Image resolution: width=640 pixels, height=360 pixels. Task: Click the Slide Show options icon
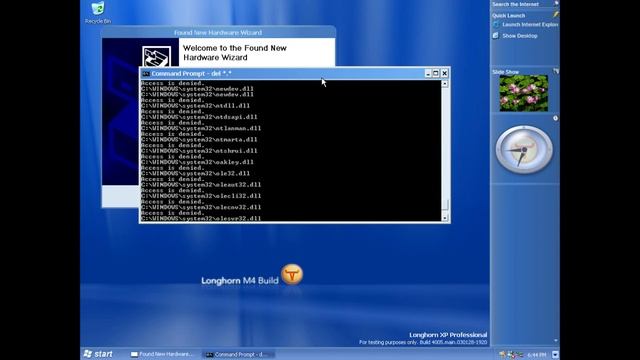pyautogui.click(x=556, y=71)
